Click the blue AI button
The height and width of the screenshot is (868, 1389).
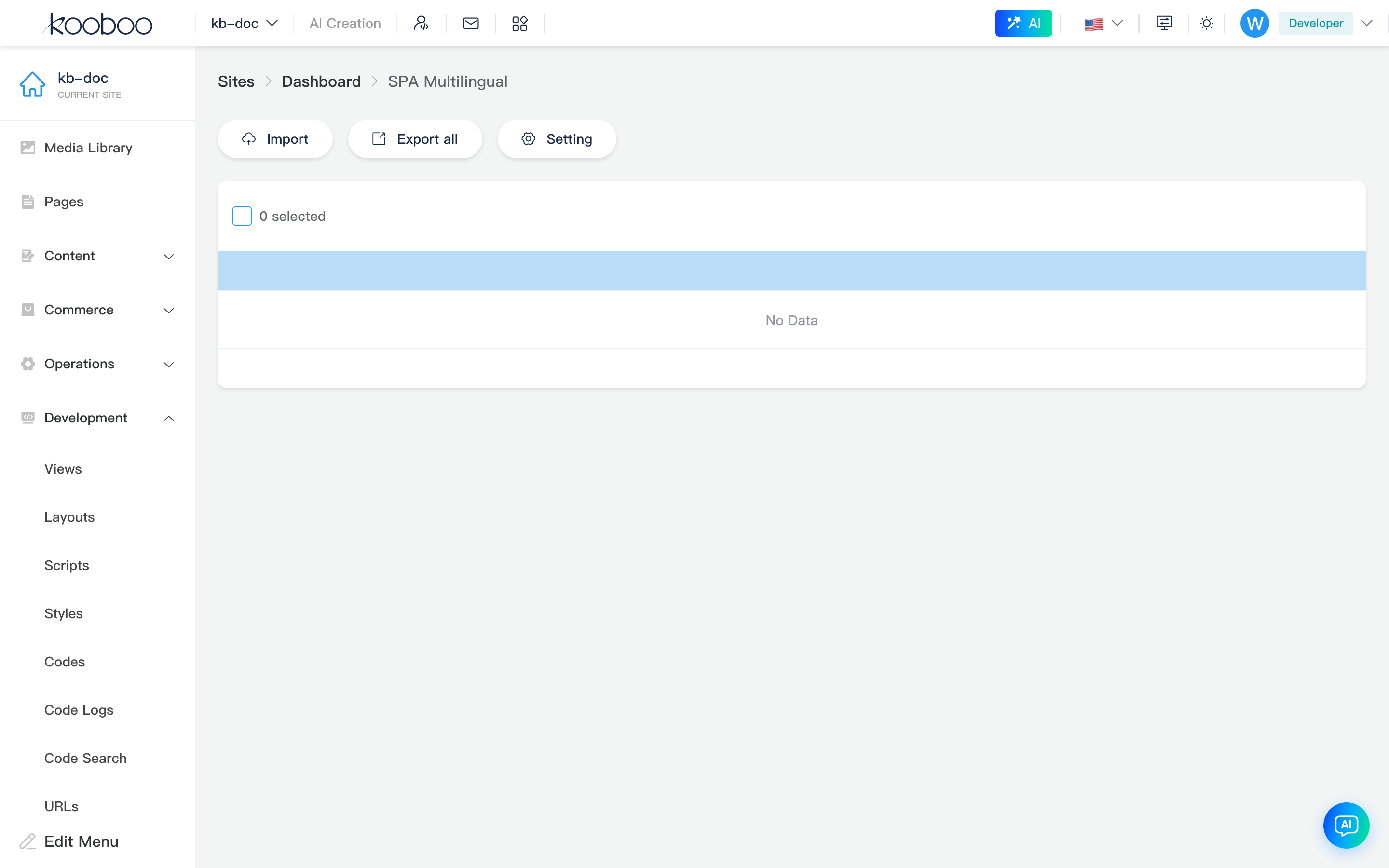point(1023,24)
